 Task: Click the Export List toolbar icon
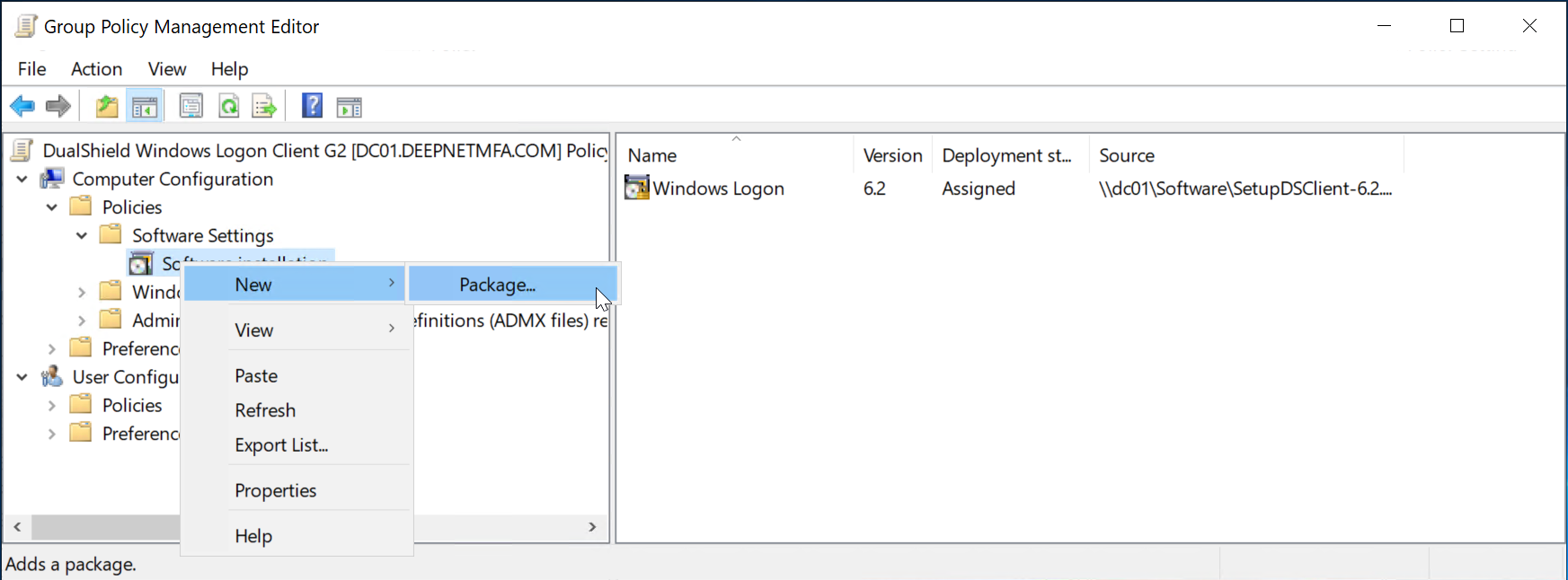pyautogui.click(x=264, y=107)
